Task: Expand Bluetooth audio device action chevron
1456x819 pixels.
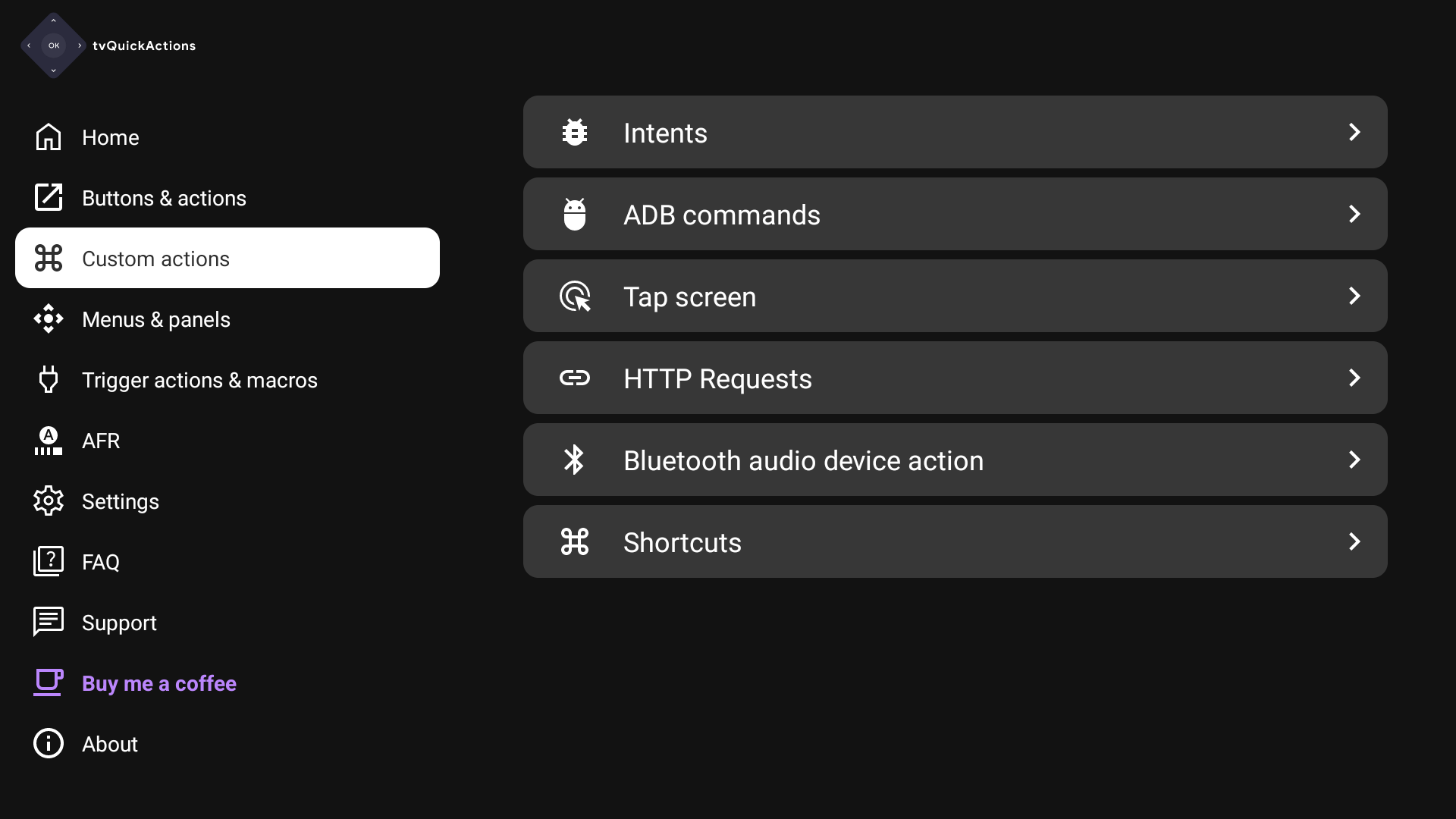Action: point(1355,460)
